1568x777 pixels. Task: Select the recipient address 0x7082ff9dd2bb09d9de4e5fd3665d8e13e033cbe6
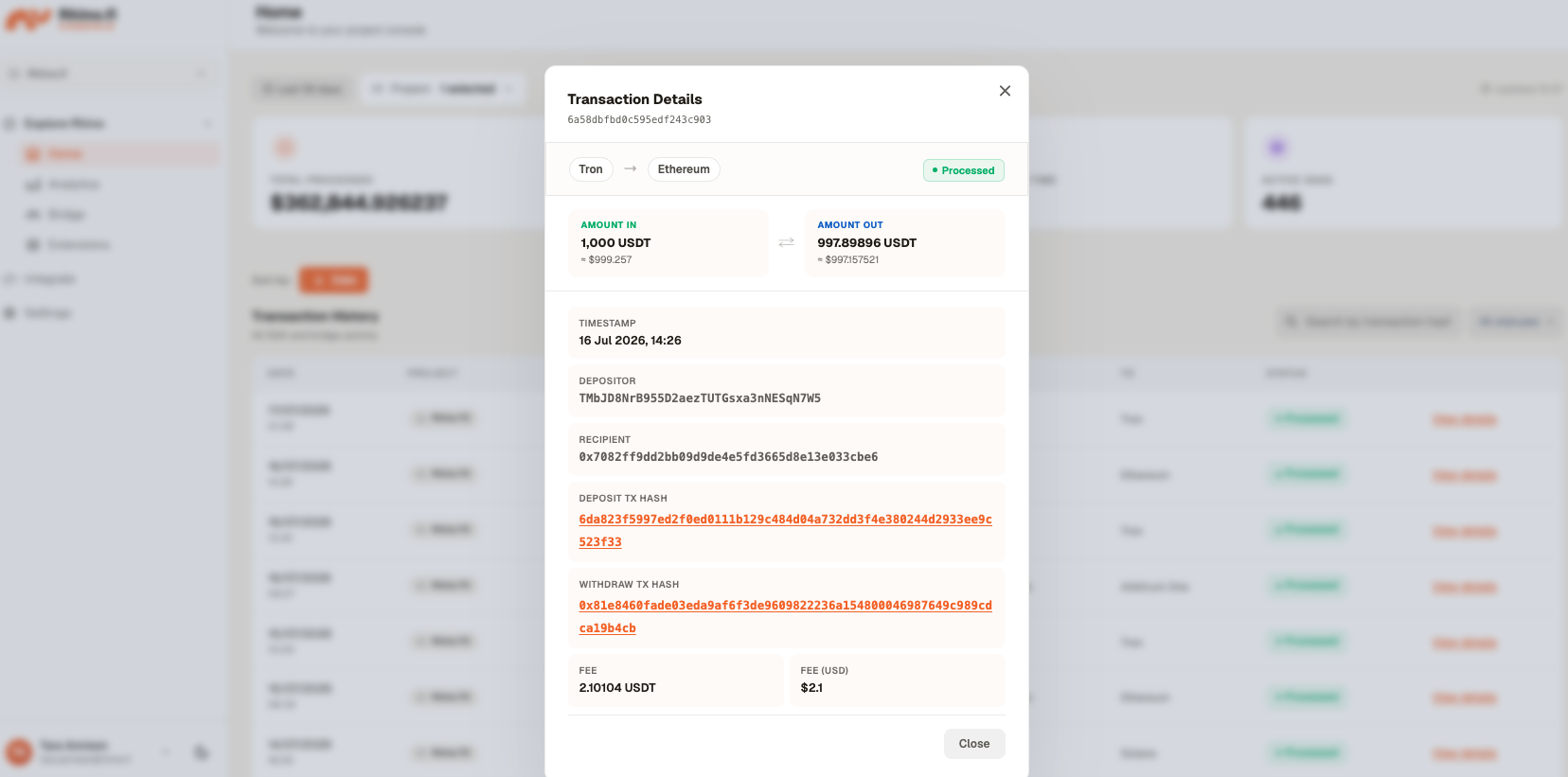pos(728,457)
